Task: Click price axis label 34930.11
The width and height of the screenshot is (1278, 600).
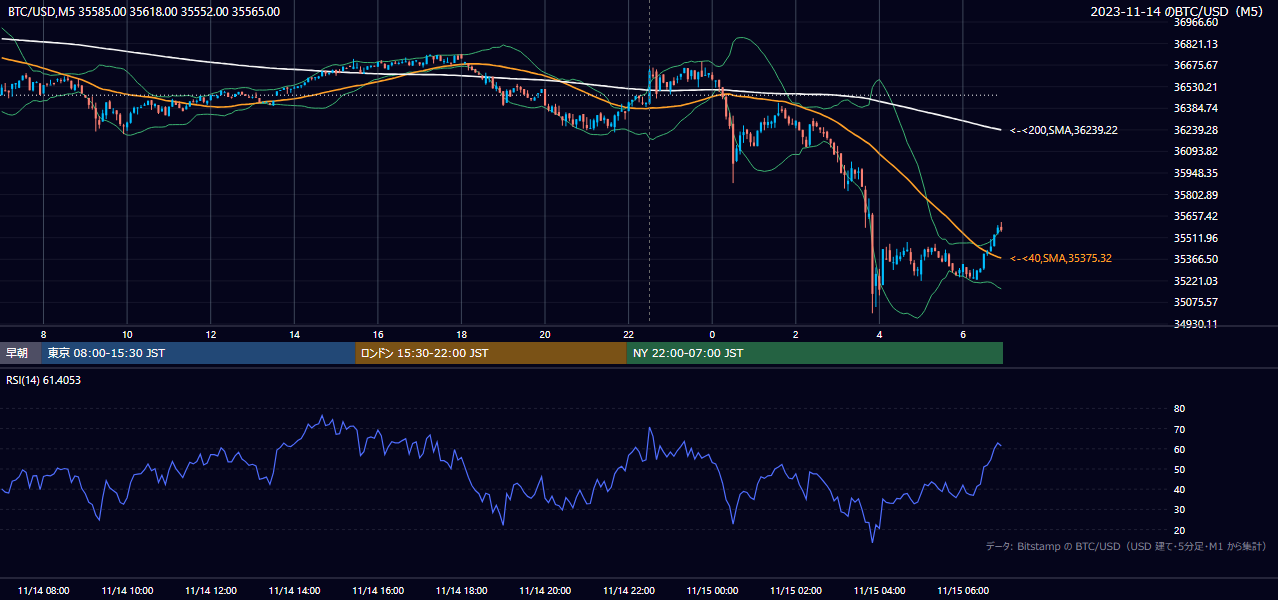Action: (1195, 324)
